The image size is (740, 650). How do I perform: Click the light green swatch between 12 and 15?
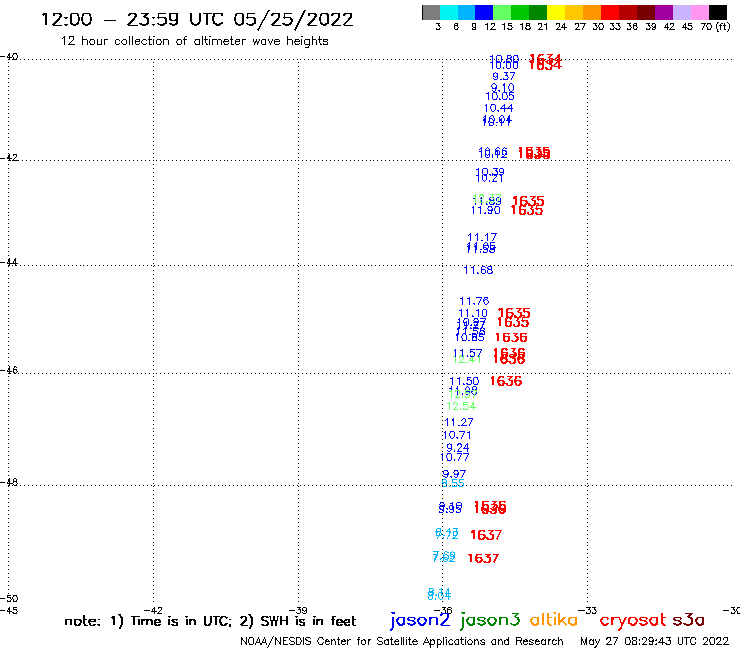502,12
